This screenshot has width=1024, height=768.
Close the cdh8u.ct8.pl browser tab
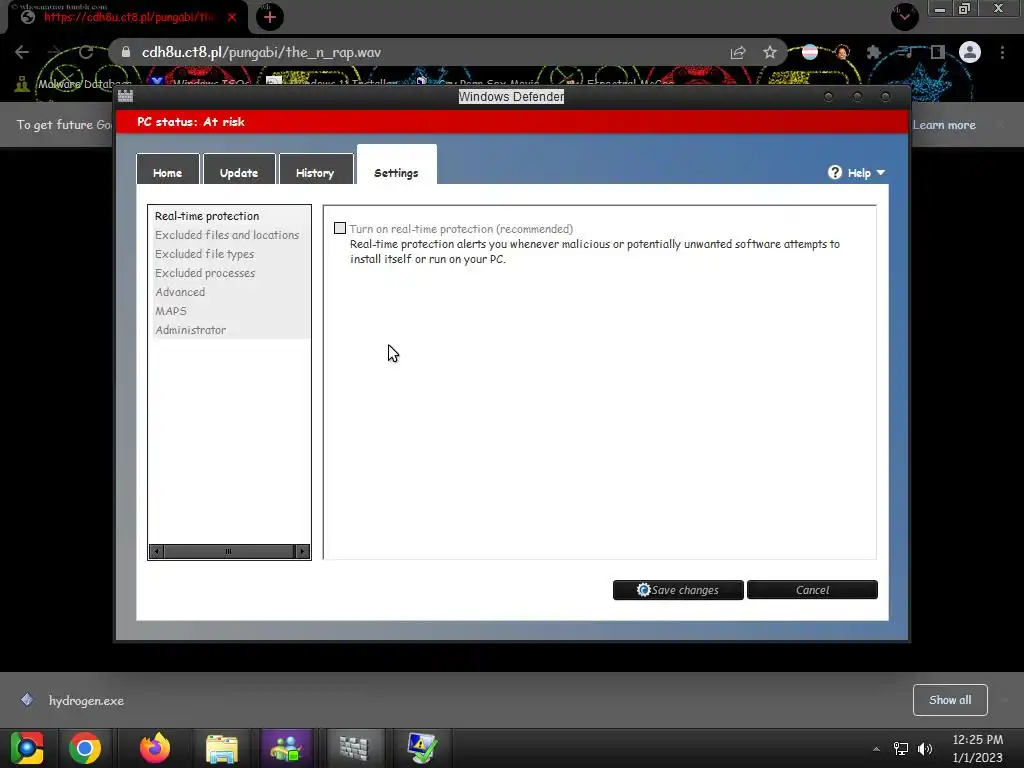tap(232, 17)
